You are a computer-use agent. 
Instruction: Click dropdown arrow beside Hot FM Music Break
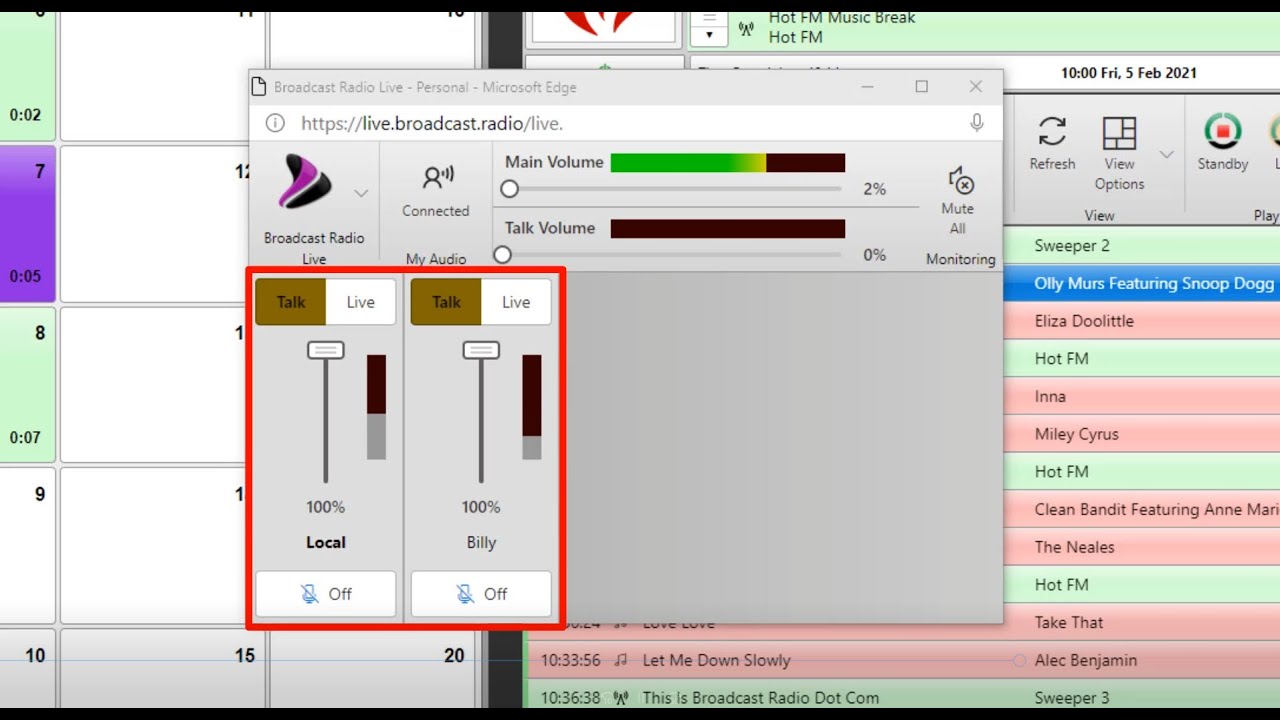709,35
